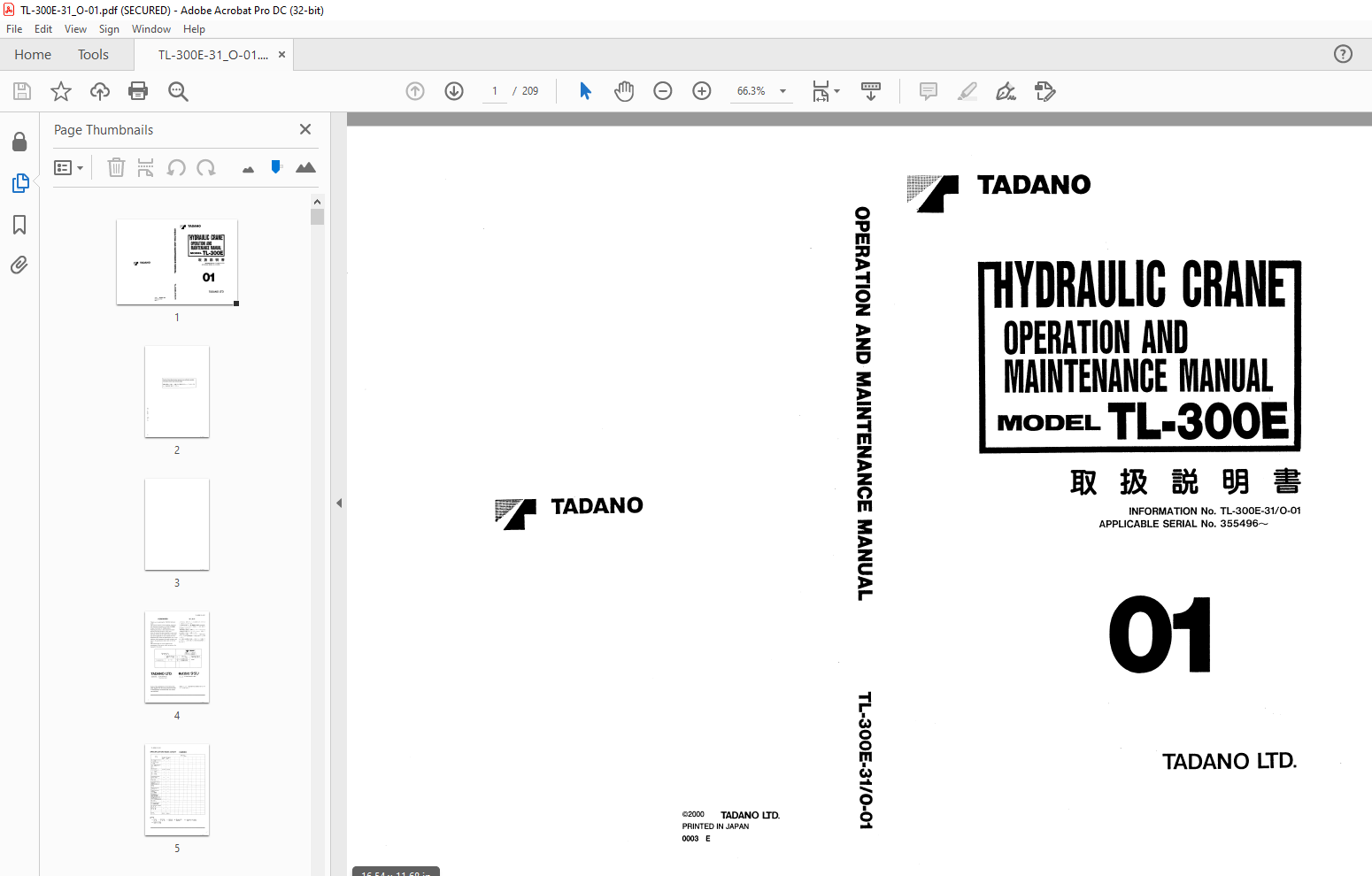Open the Help menu
The image size is (1372, 876).
point(194,29)
